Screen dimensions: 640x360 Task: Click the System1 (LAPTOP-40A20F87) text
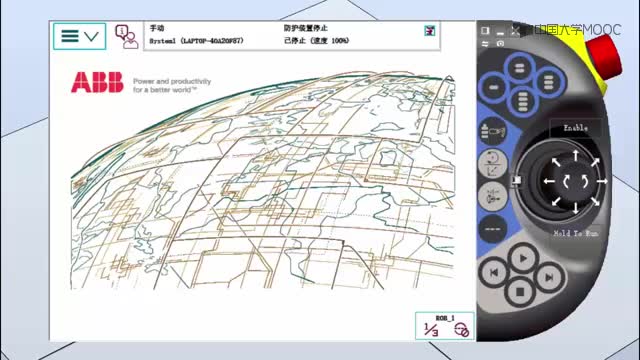[x=196, y=41]
